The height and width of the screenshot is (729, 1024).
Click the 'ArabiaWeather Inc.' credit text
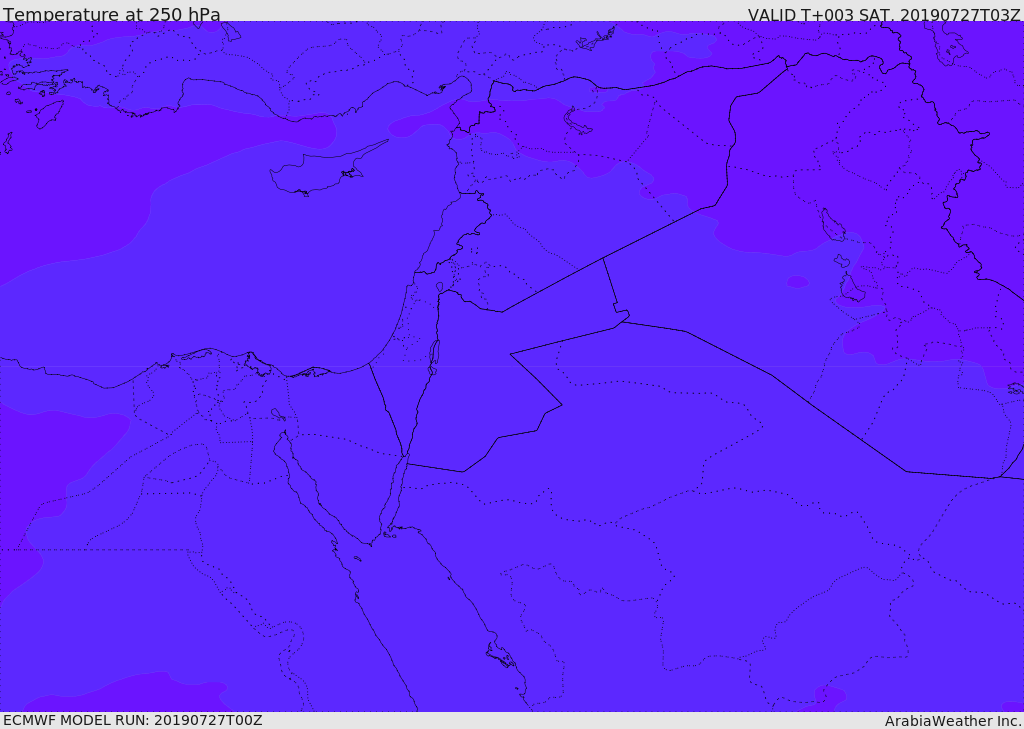pyautogui.click(x=953, y=721)
